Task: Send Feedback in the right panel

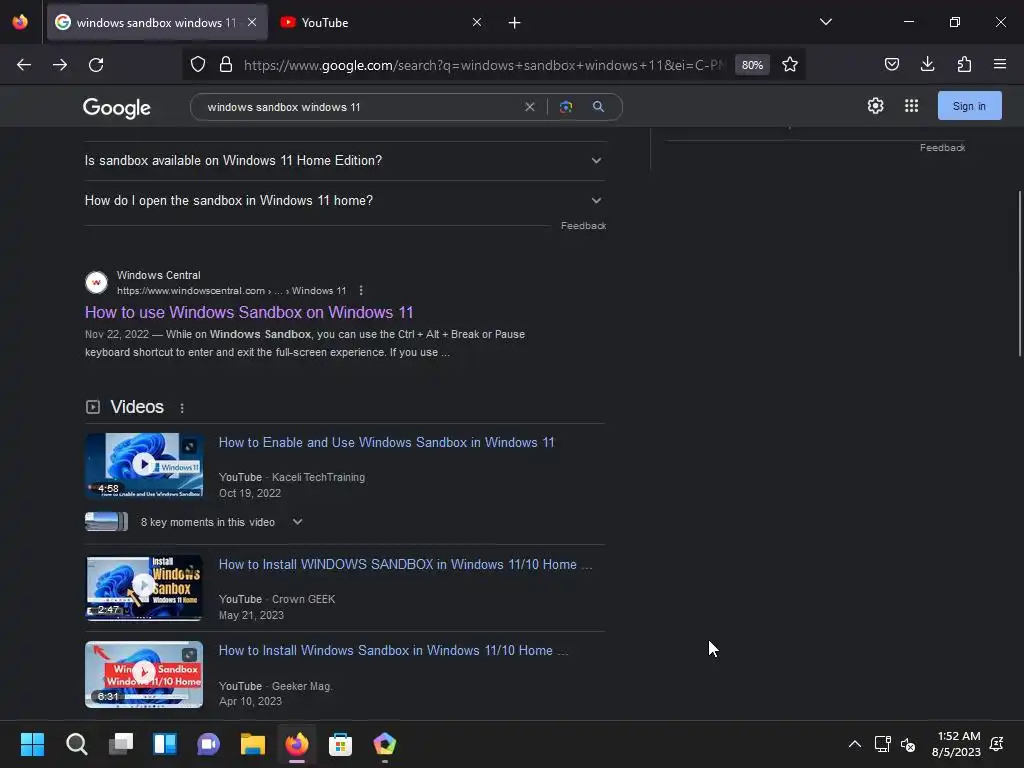Action: [942, 148]
